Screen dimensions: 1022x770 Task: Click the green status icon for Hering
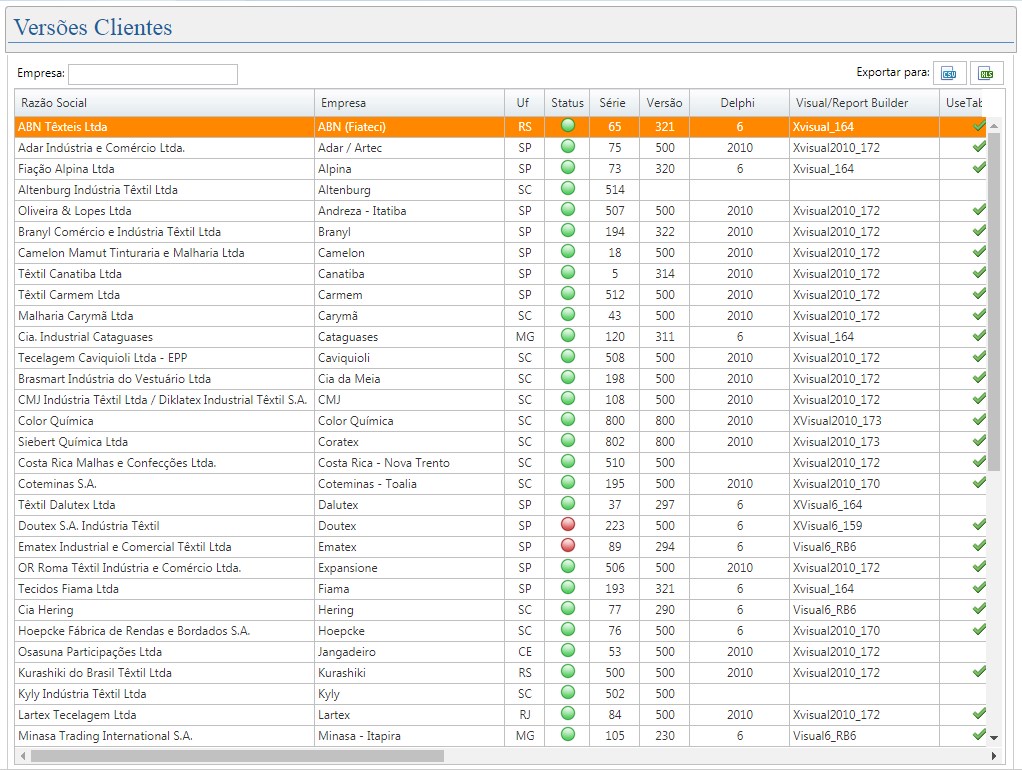coord(568,608)
